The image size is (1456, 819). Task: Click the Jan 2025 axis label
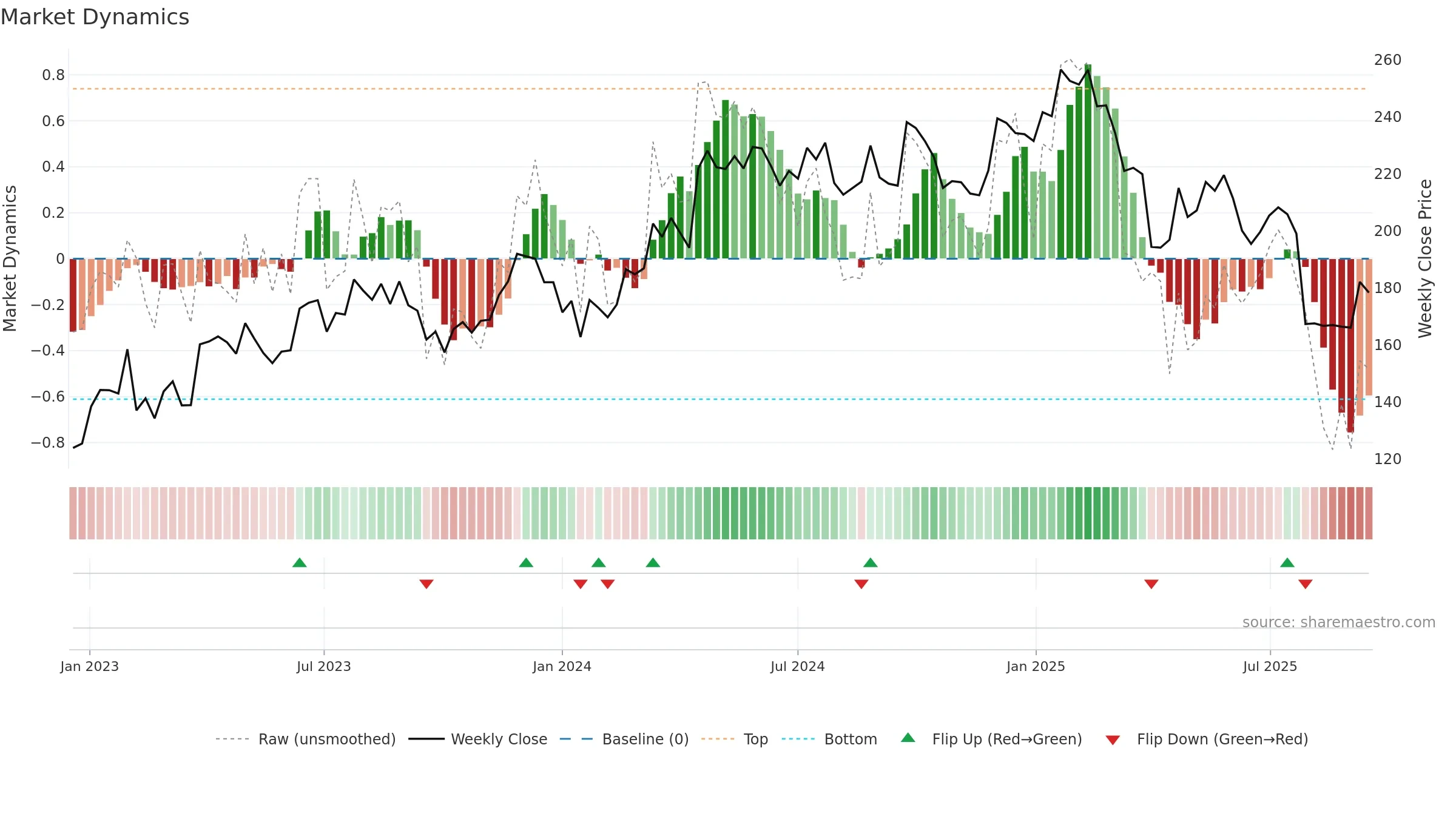click(x=1036, y=666)
